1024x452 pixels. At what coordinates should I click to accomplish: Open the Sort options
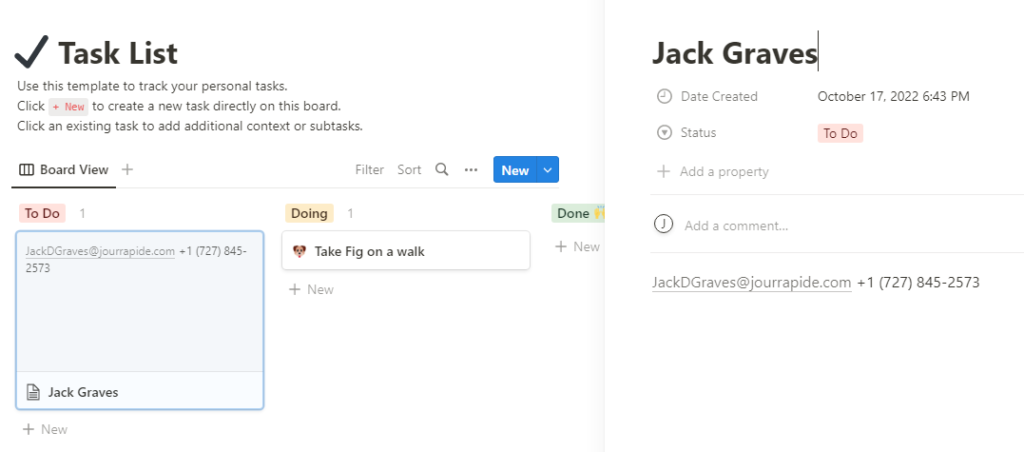[x=409, y=170]
